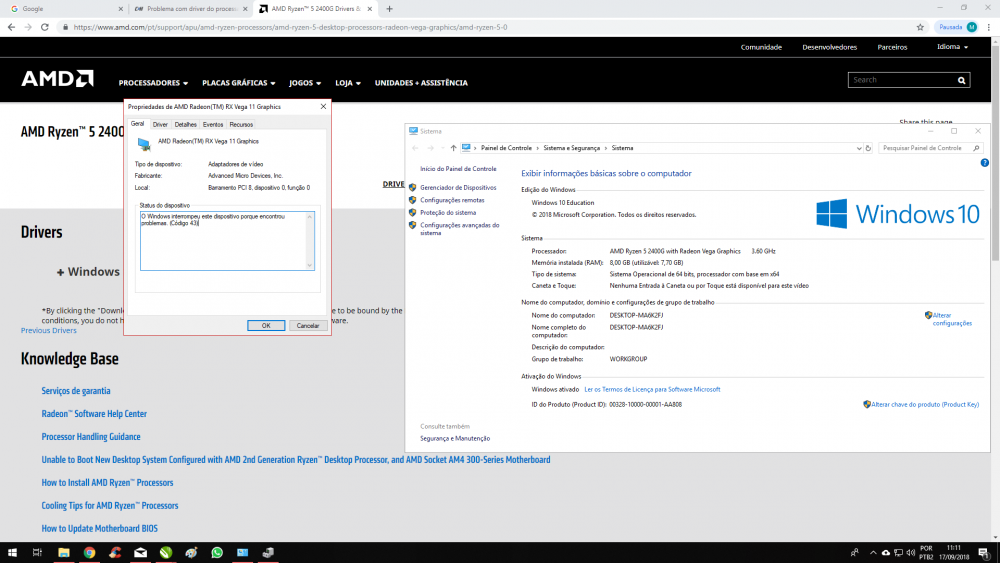Open the volume control tray icon

click(910, 553)
